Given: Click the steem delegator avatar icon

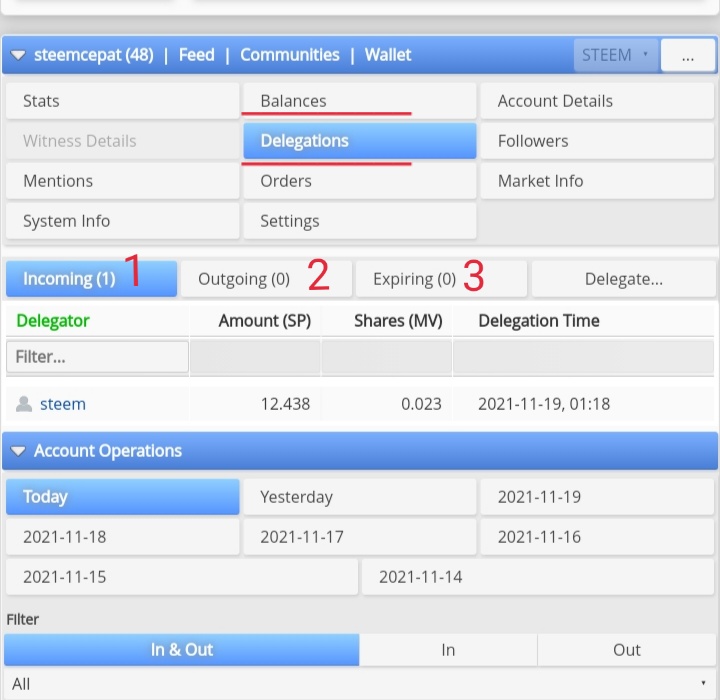Looking at the screenshot, I should coord(24,404).
